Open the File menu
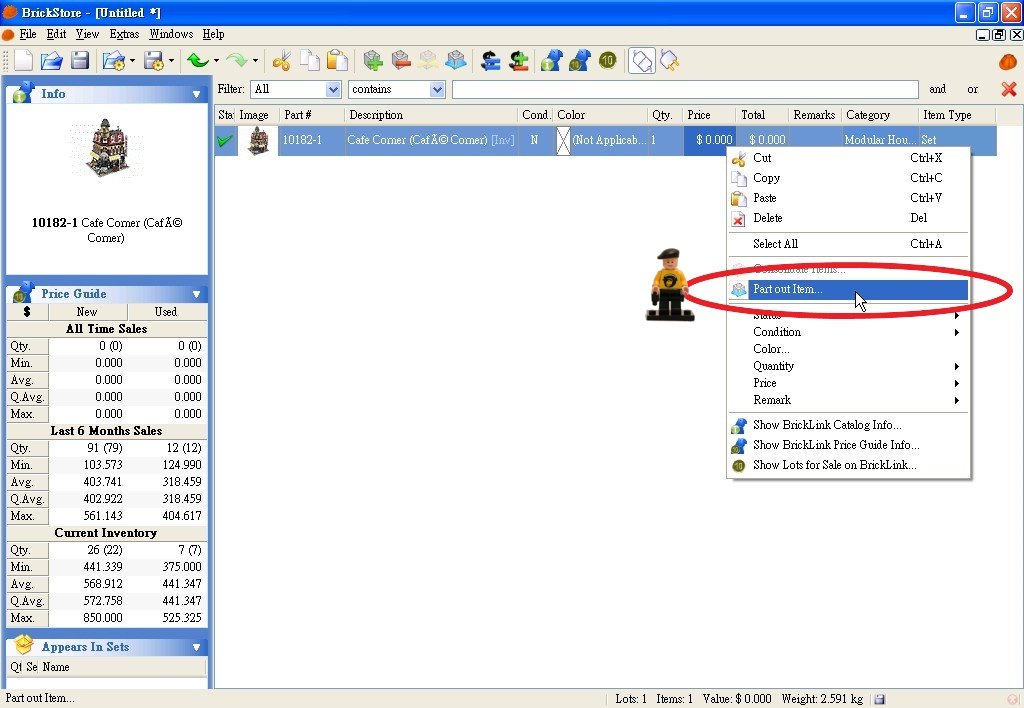This screenshot has height=708, width=1024. (x=27, y=34)
